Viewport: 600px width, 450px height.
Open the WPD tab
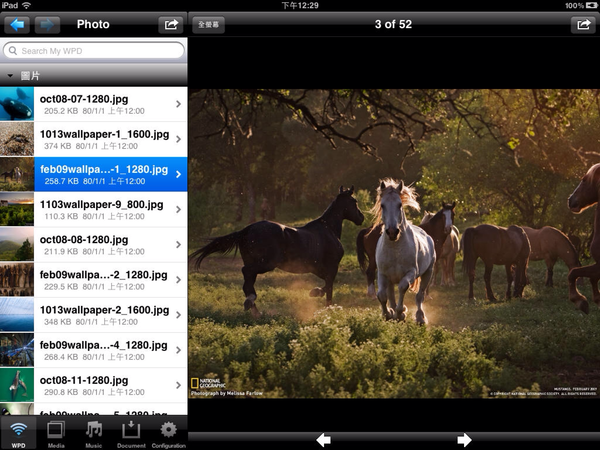pyautogui.click(x=18, y=433)
